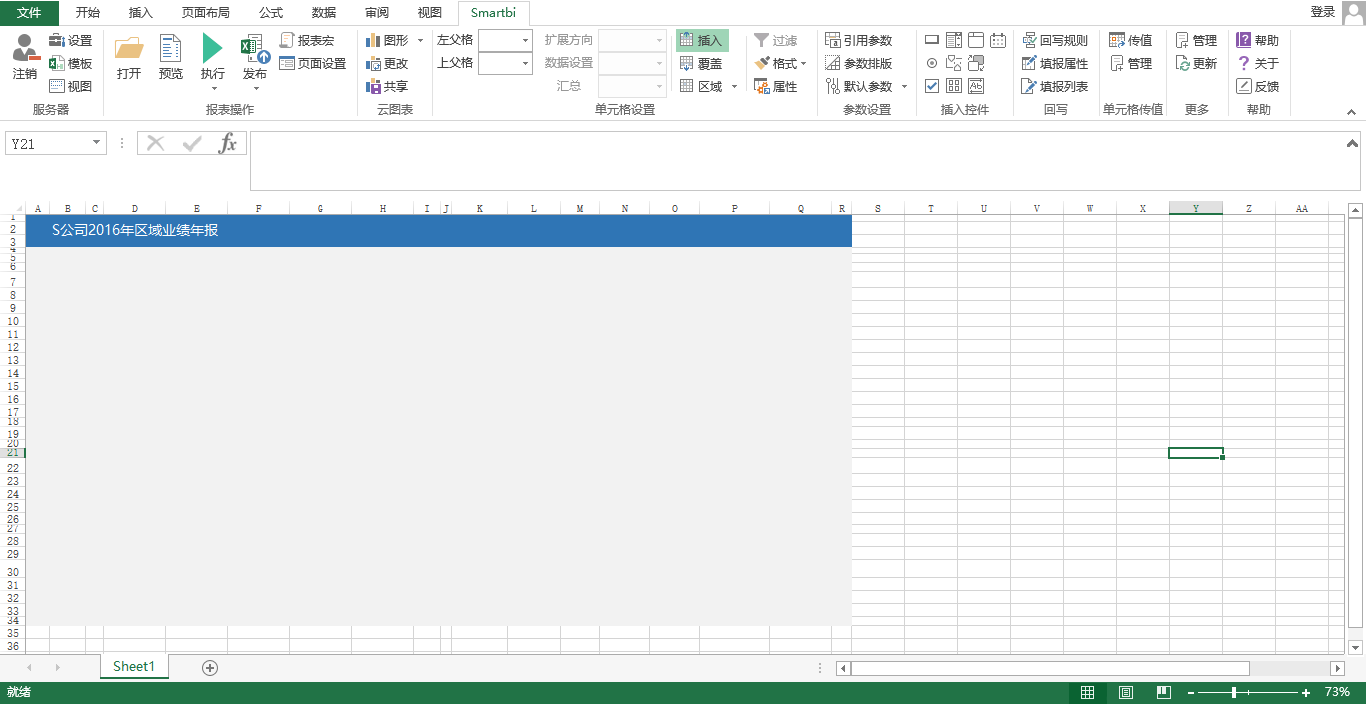Screen dimensions: 1366x704
Task: Insert the checkbox control
Action: tap(932, 86)
